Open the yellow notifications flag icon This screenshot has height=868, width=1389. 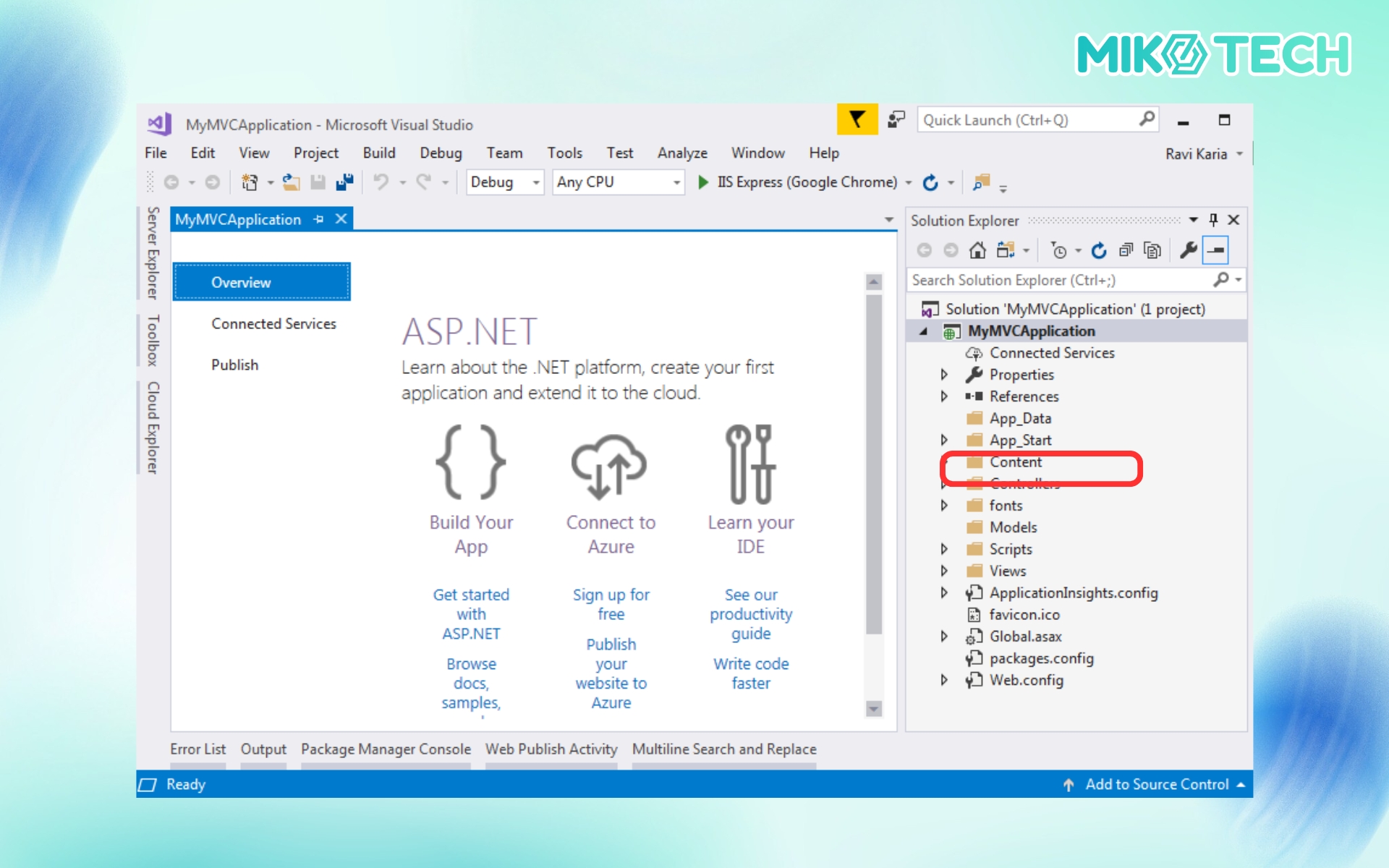(857, 119)
